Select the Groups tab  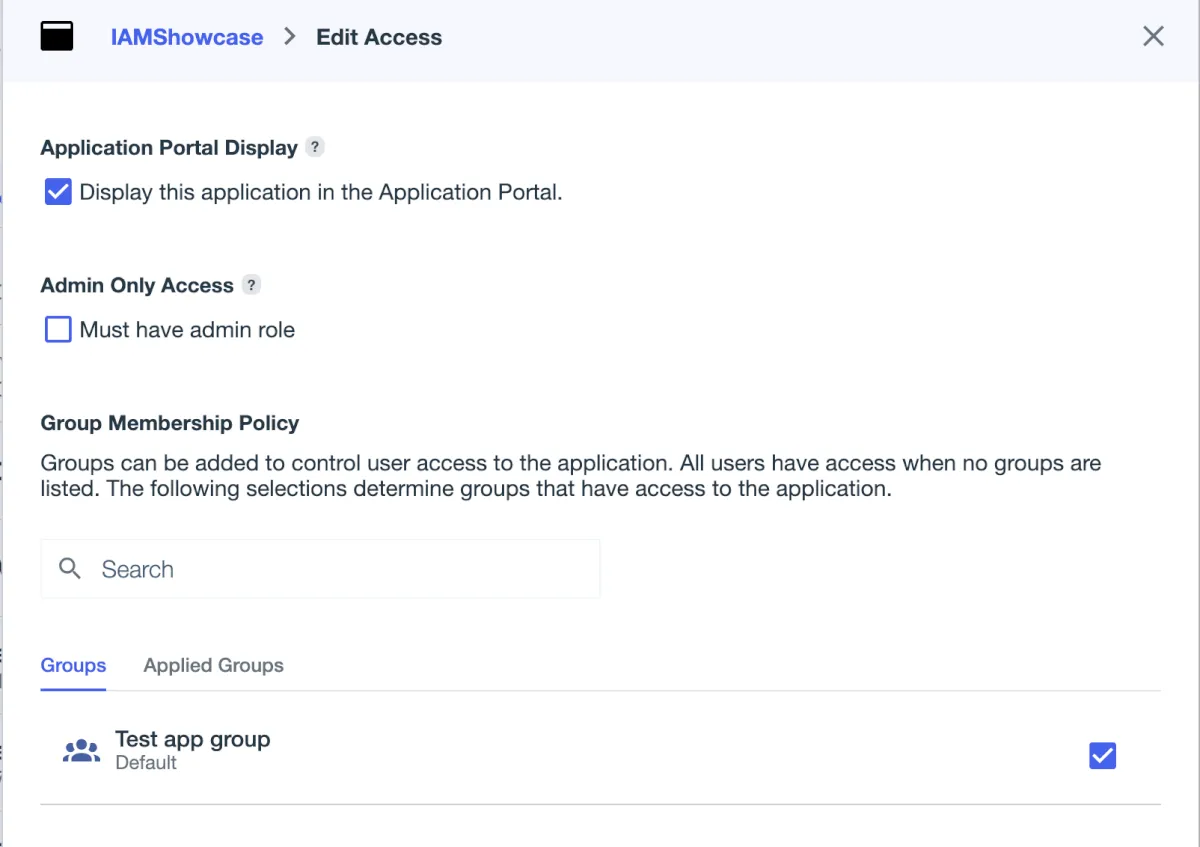(x=73, y=666)
